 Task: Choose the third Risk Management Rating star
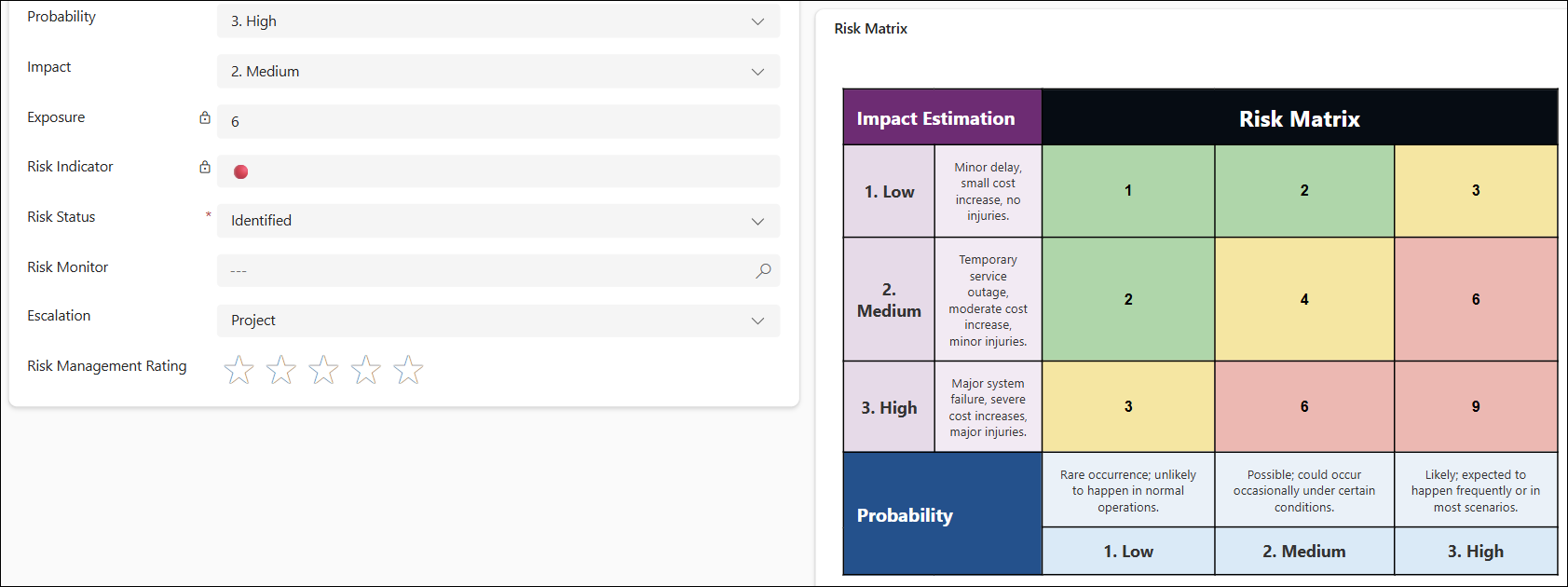(x=323, y=370)
